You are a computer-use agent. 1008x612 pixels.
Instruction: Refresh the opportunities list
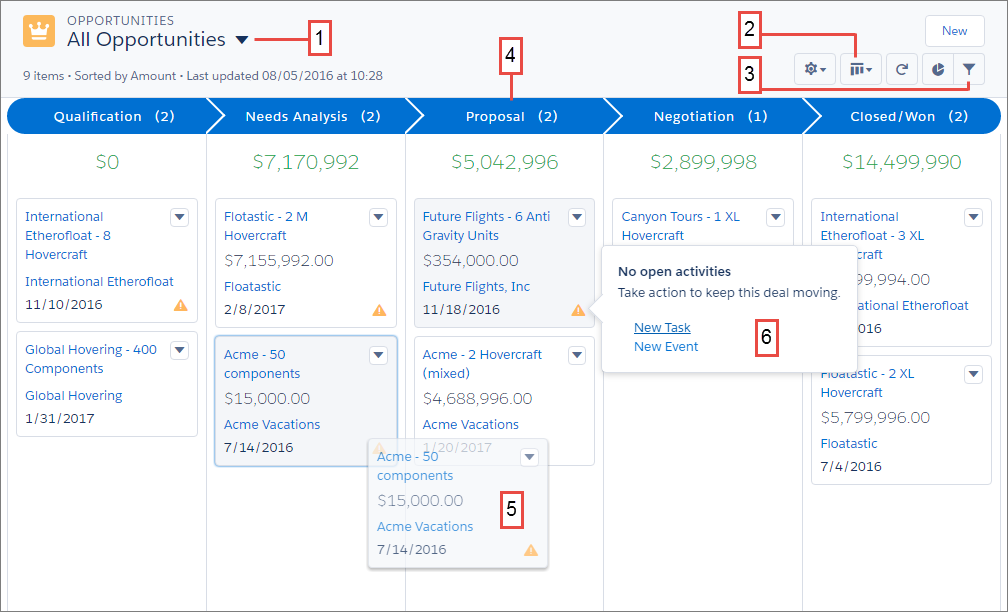pos(901,70)
